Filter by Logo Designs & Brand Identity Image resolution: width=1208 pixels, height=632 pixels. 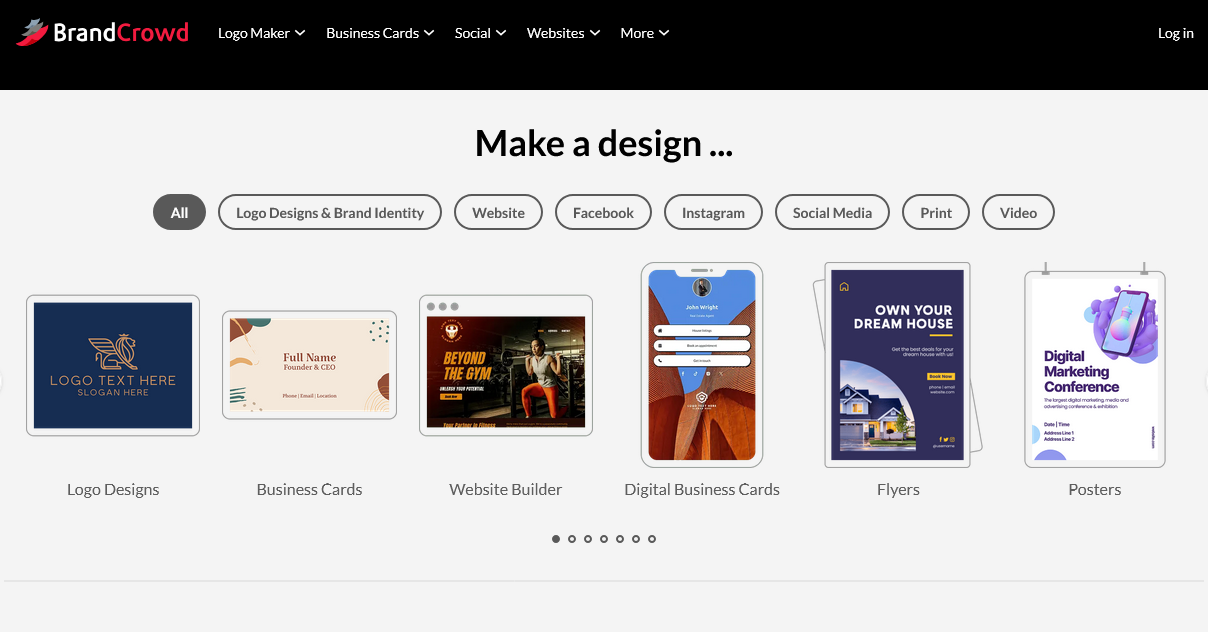click(x=329, y=212)
